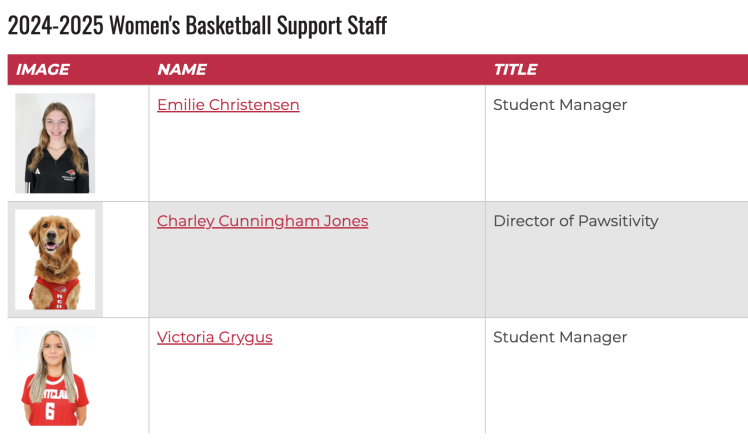This screenshot has height=440, width=748.
Task: Click the NAME column header
Action: (x=182, y=70)
